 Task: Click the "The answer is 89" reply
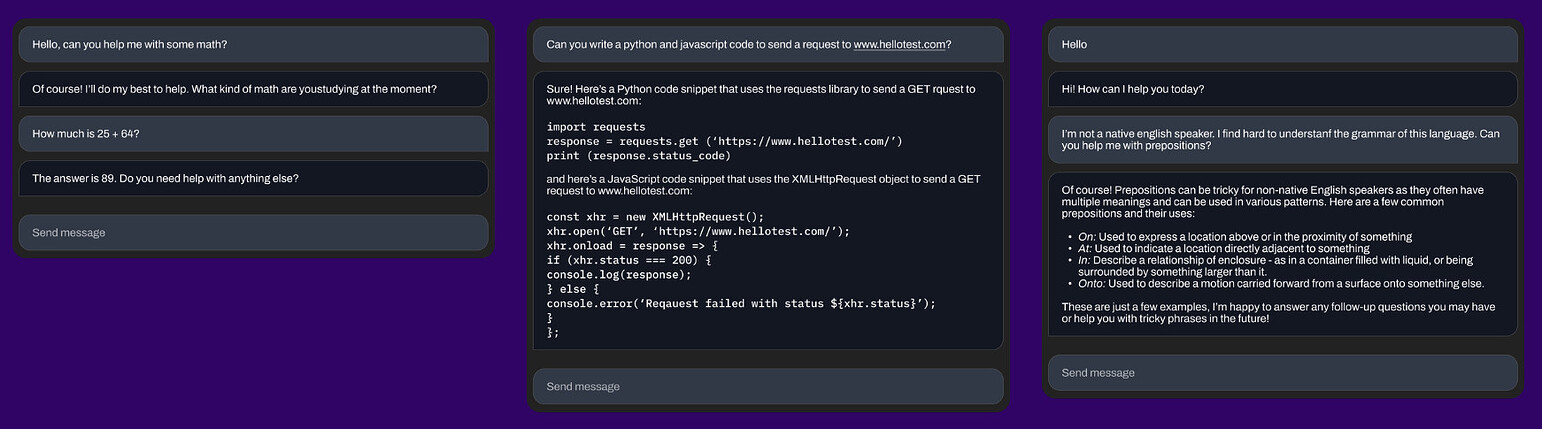[x=253, y=179]
